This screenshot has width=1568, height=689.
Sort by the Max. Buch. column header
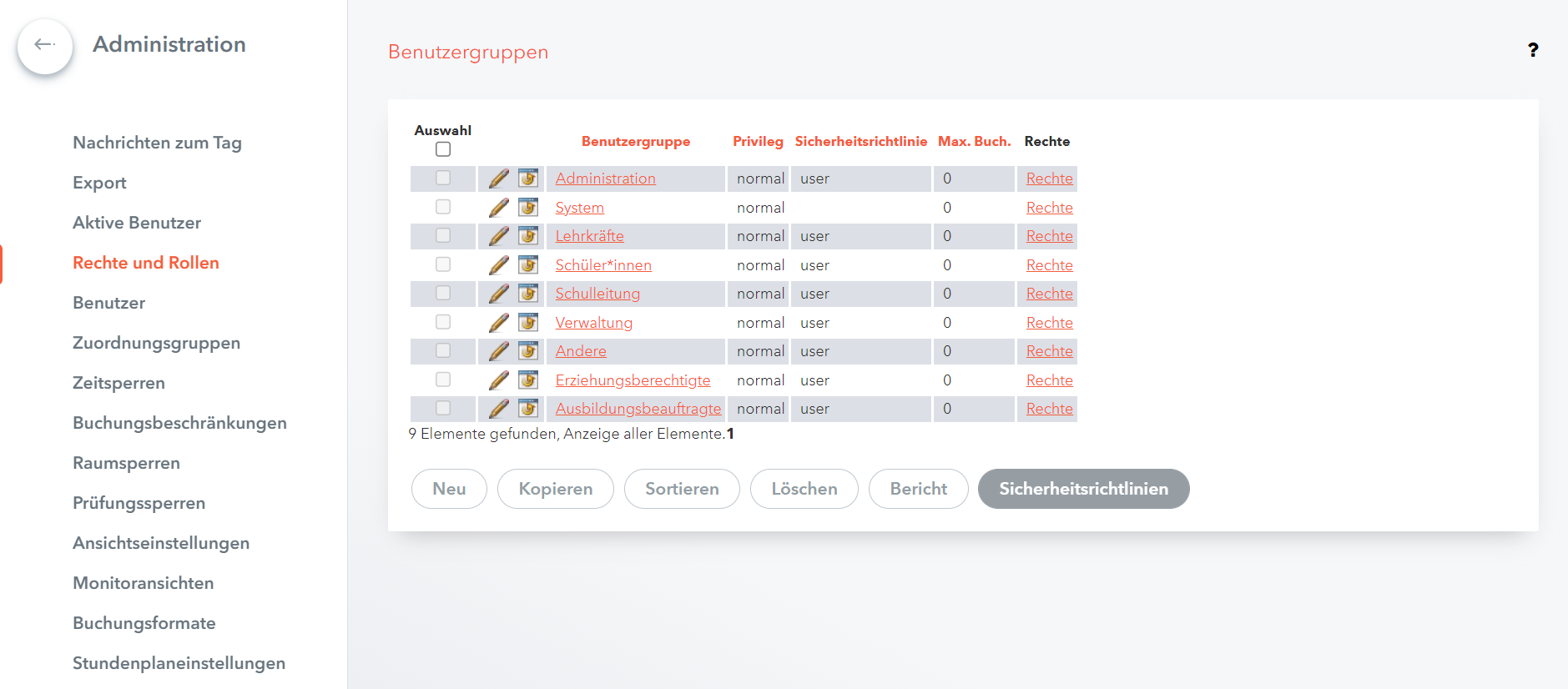point(974,142)
